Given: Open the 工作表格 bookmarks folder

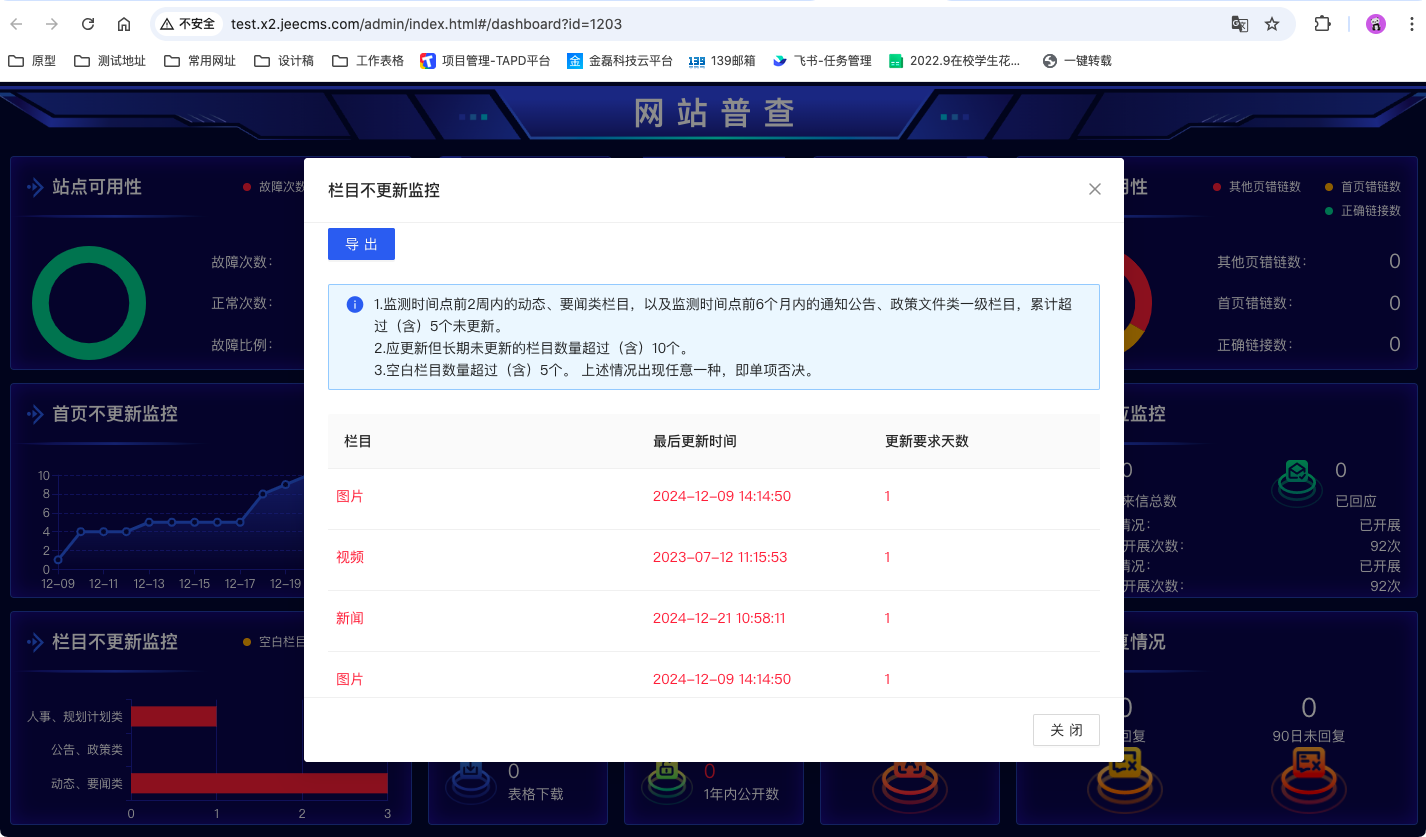Looking at the screenshot, I should click(x=368, y=61).
